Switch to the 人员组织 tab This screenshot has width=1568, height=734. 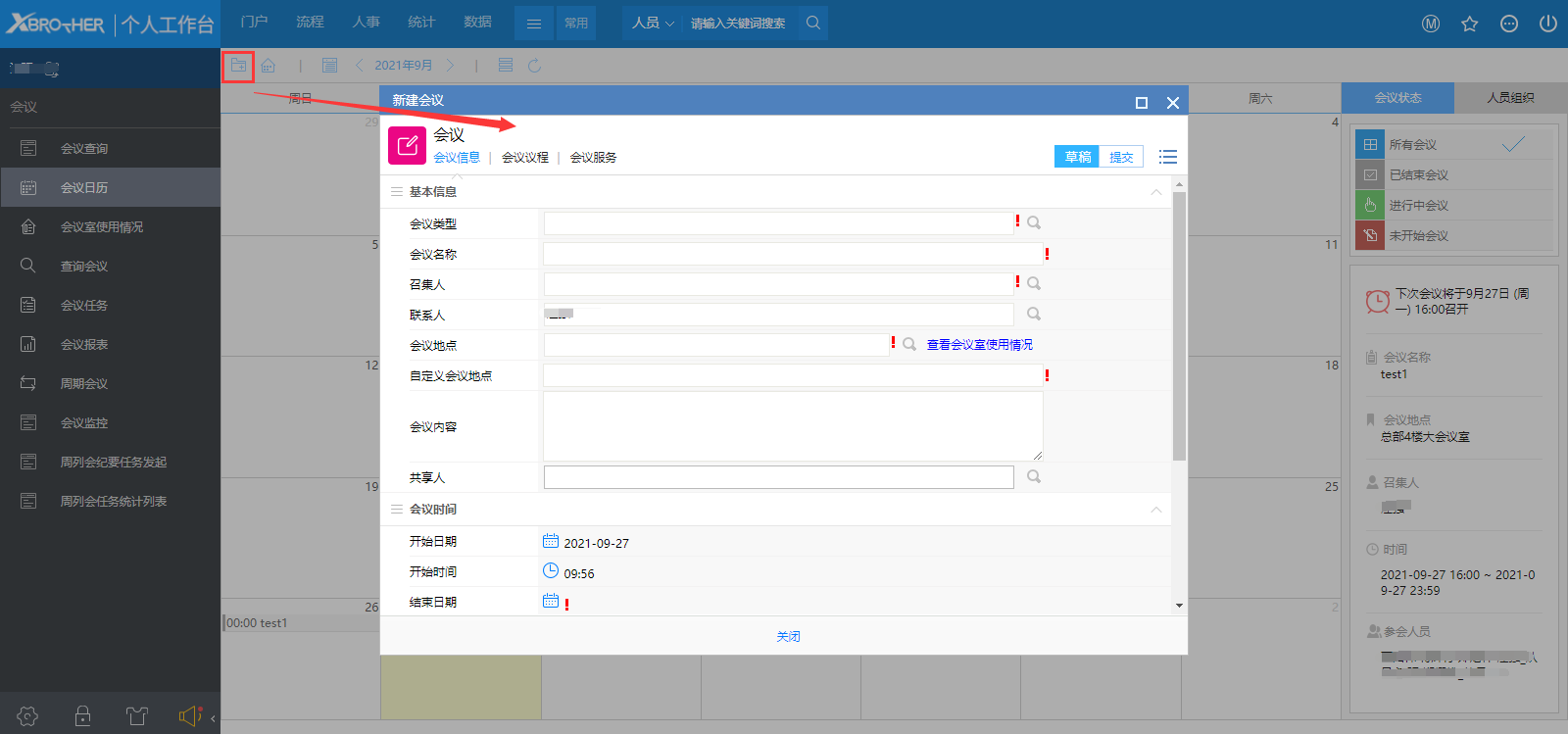(1510, 98)
